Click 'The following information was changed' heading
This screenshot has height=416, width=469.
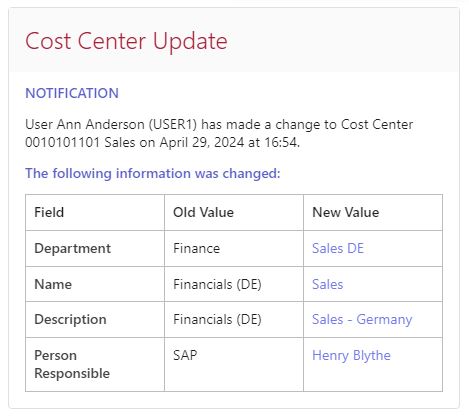(153, 174)
